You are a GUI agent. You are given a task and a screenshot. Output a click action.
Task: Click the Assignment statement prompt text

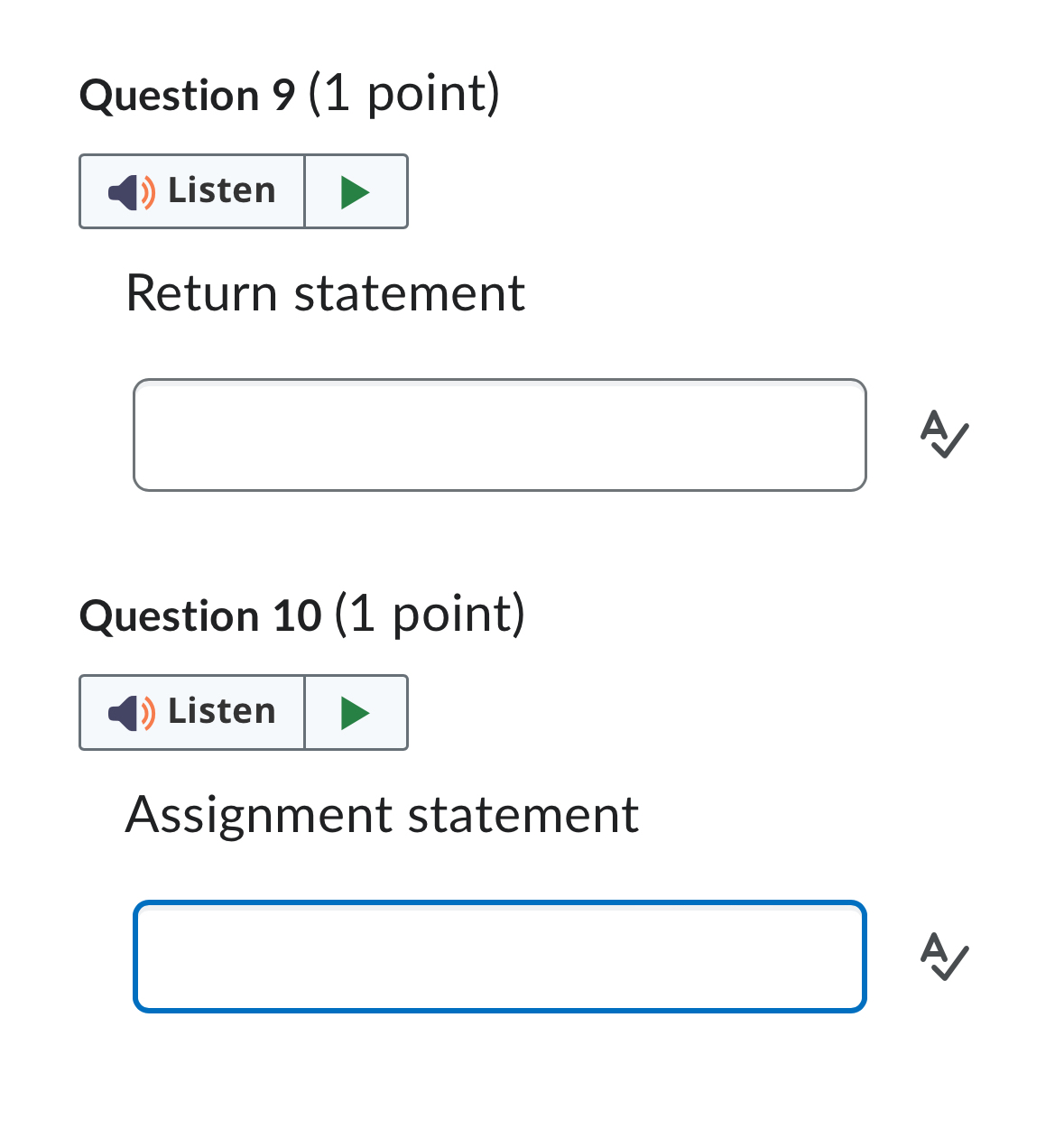pos(383,814)
